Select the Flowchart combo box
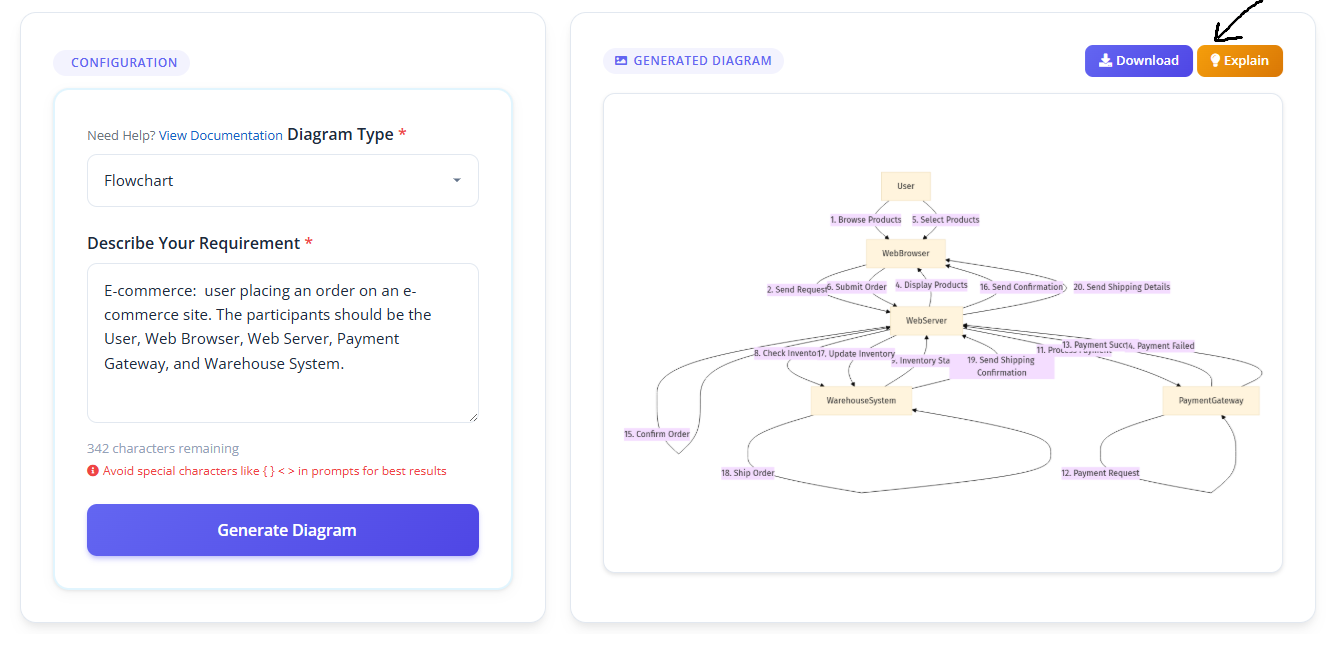 pos(283,181)
